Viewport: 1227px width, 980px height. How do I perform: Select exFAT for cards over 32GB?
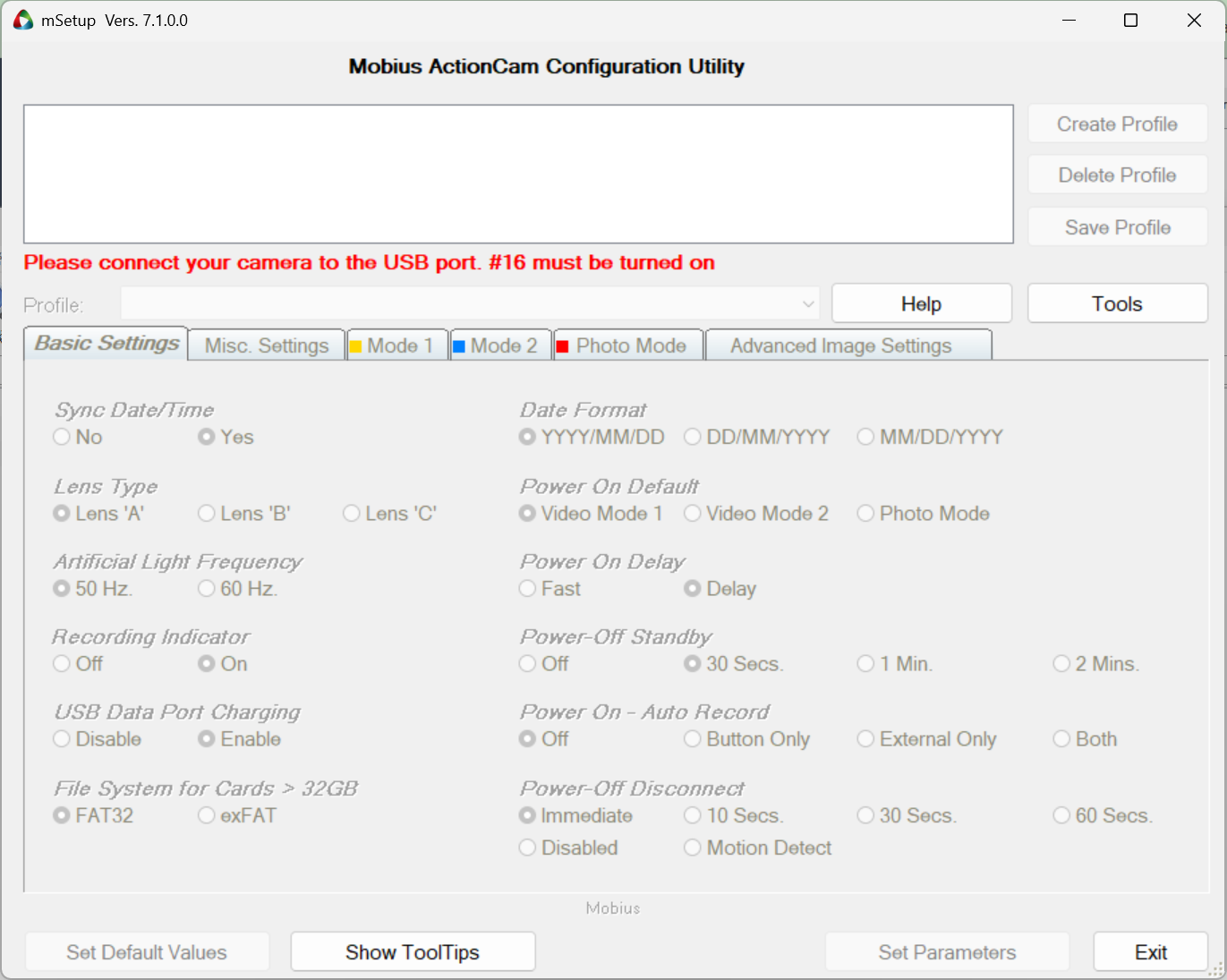(207, 815)
